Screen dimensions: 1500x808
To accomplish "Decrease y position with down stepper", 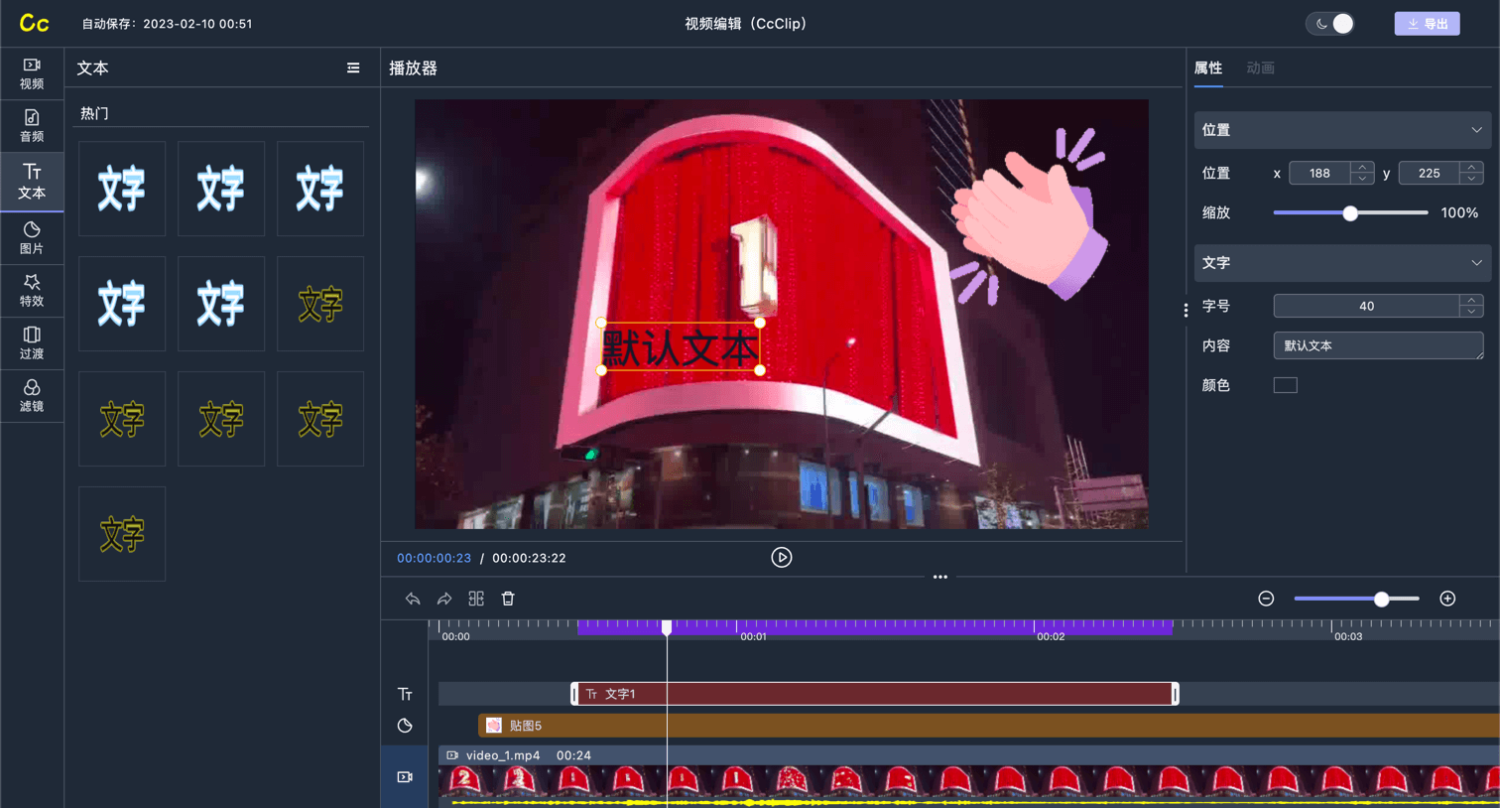I will coord(1471,179).
